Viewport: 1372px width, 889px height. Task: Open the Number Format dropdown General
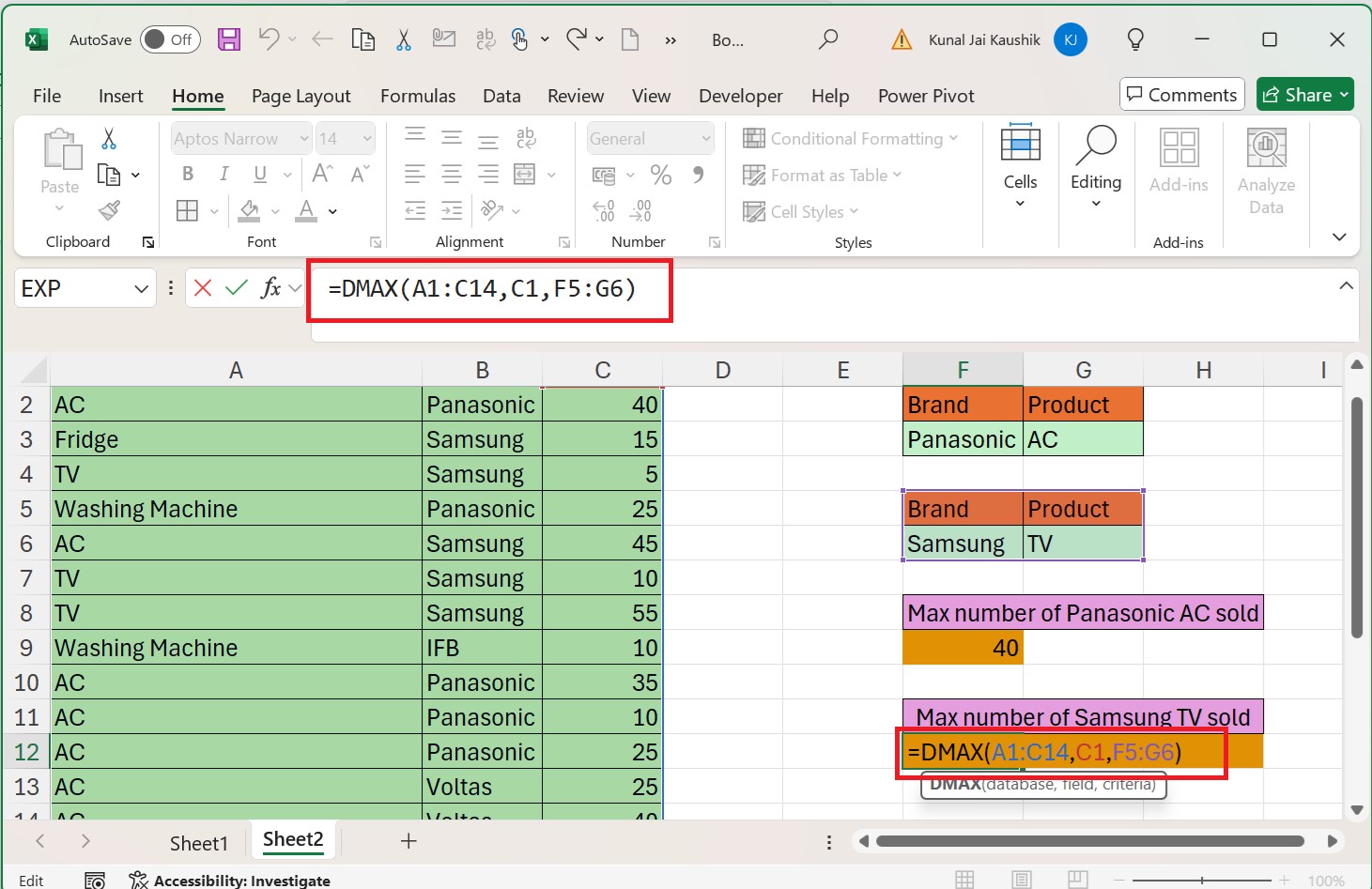[x=706, y=139]
